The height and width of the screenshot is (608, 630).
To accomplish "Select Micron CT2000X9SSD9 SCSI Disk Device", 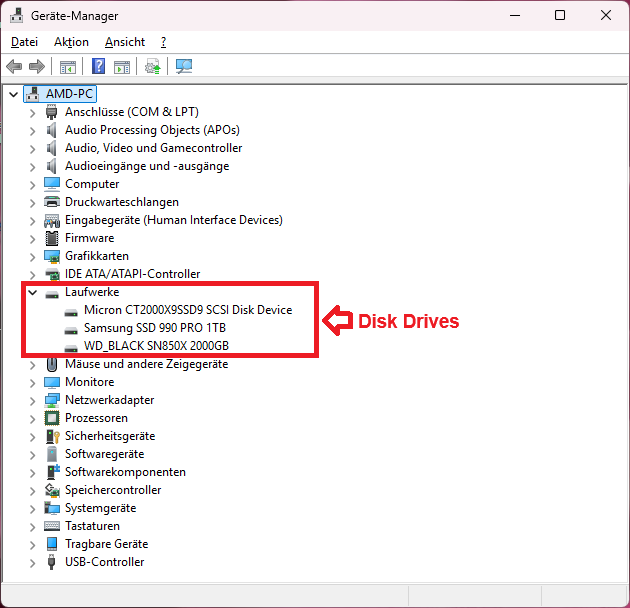I will [x=188, y=310].
